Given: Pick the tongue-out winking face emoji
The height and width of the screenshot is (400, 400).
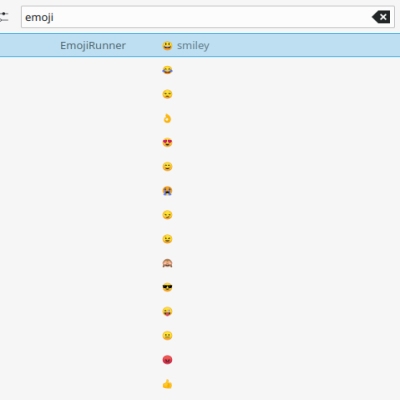Looking at the screenshot, I should (167, 312).
